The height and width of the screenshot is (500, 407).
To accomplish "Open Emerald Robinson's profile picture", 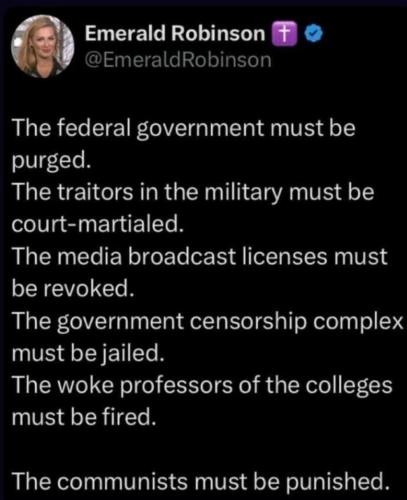I will click(43, 46).
